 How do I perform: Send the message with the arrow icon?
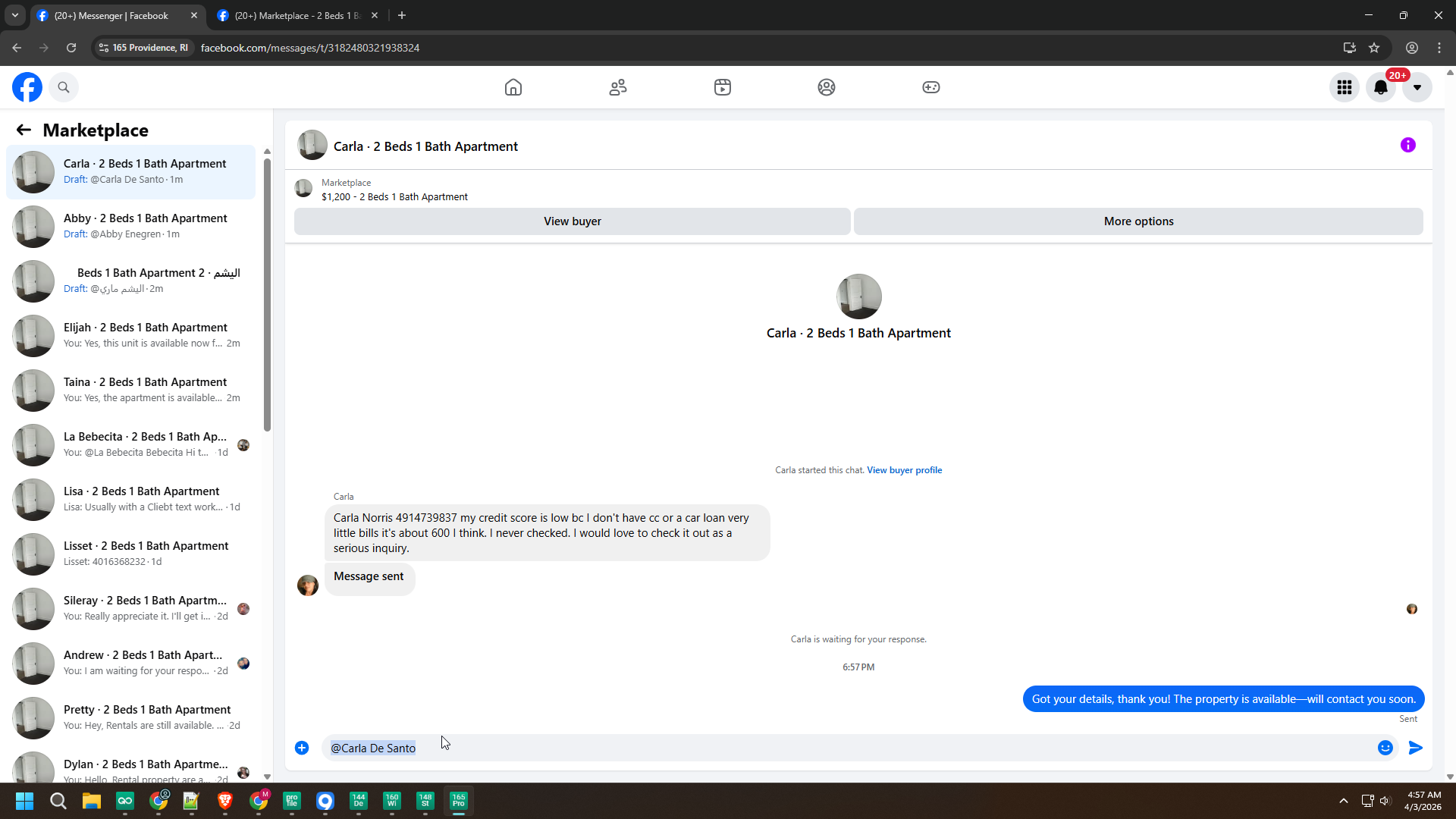[1416, 748]
